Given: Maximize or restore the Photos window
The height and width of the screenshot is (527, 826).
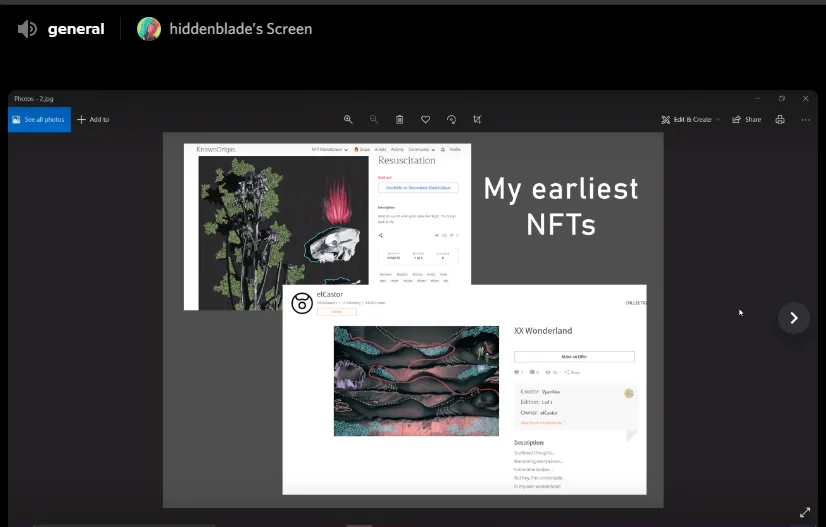Looking at the screenshot, I should (x=782, y=99).
